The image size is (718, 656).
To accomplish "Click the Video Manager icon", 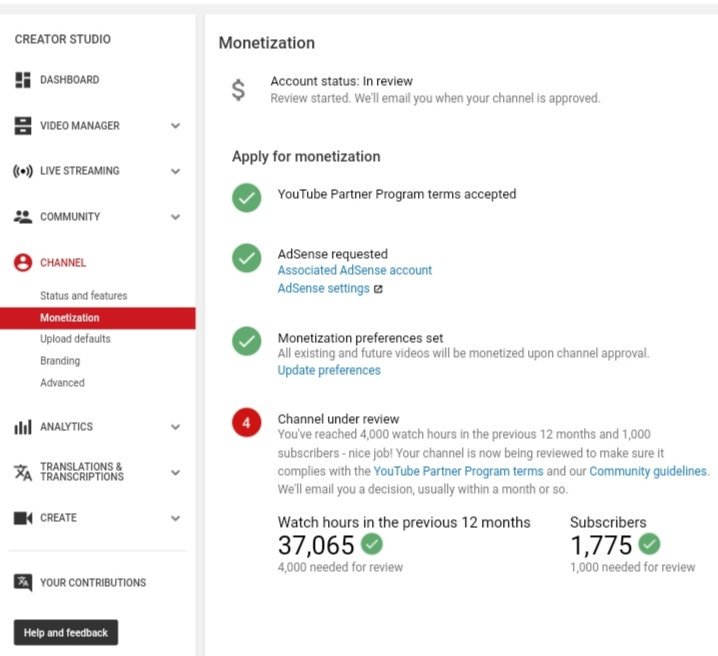I will (23, 125).
